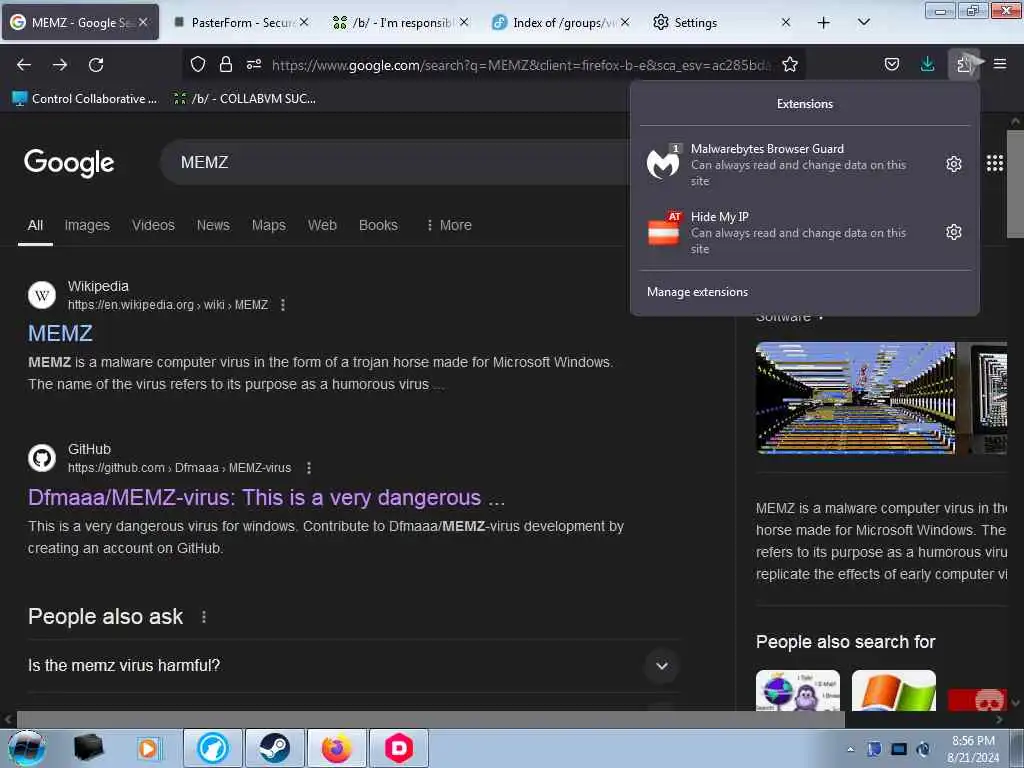This screenshot has height=768, width=1024.
Task: Close the Settings tab
Action: click(x=786, y=22)
